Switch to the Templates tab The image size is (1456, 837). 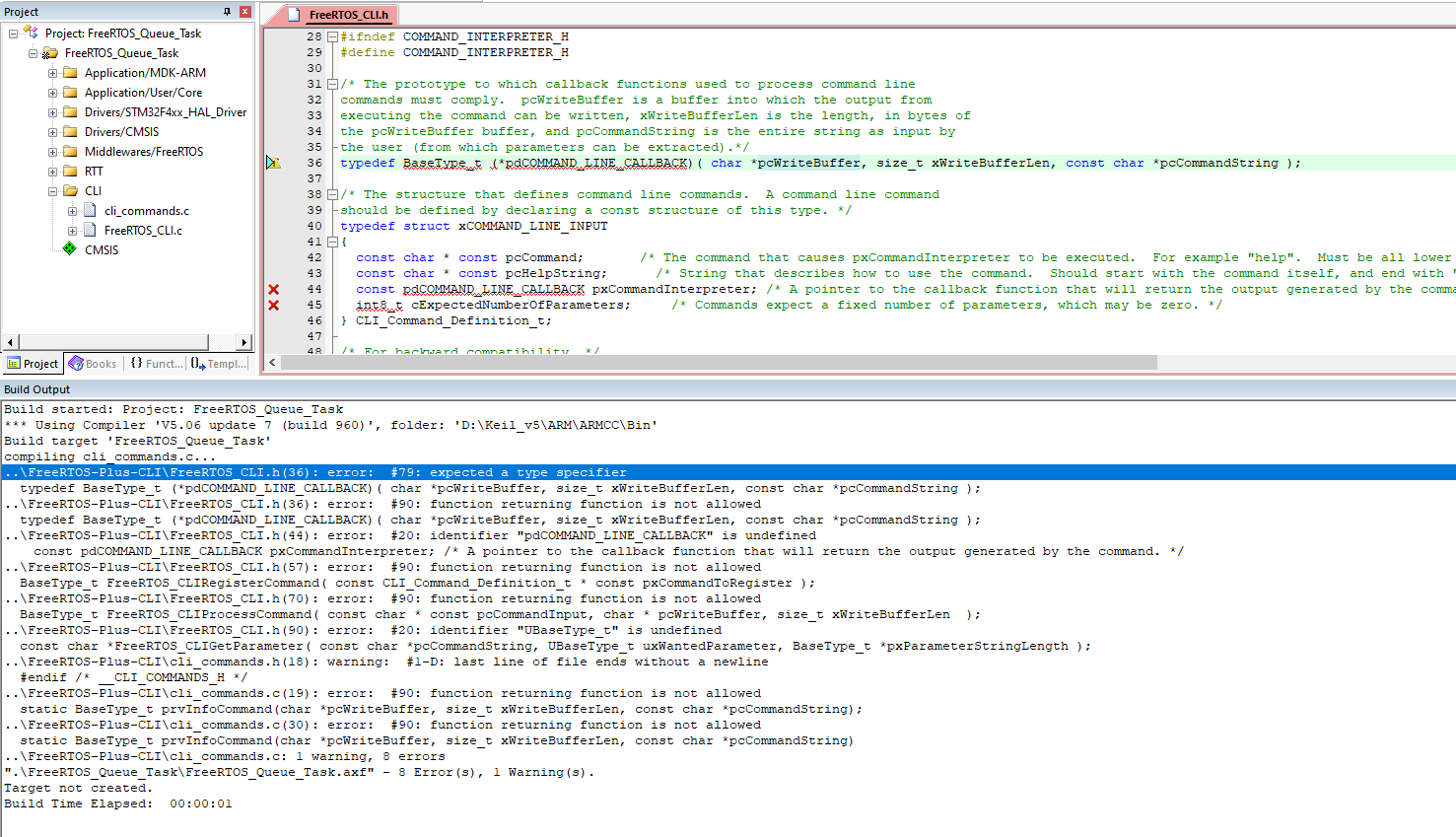[x=219, y=364]
